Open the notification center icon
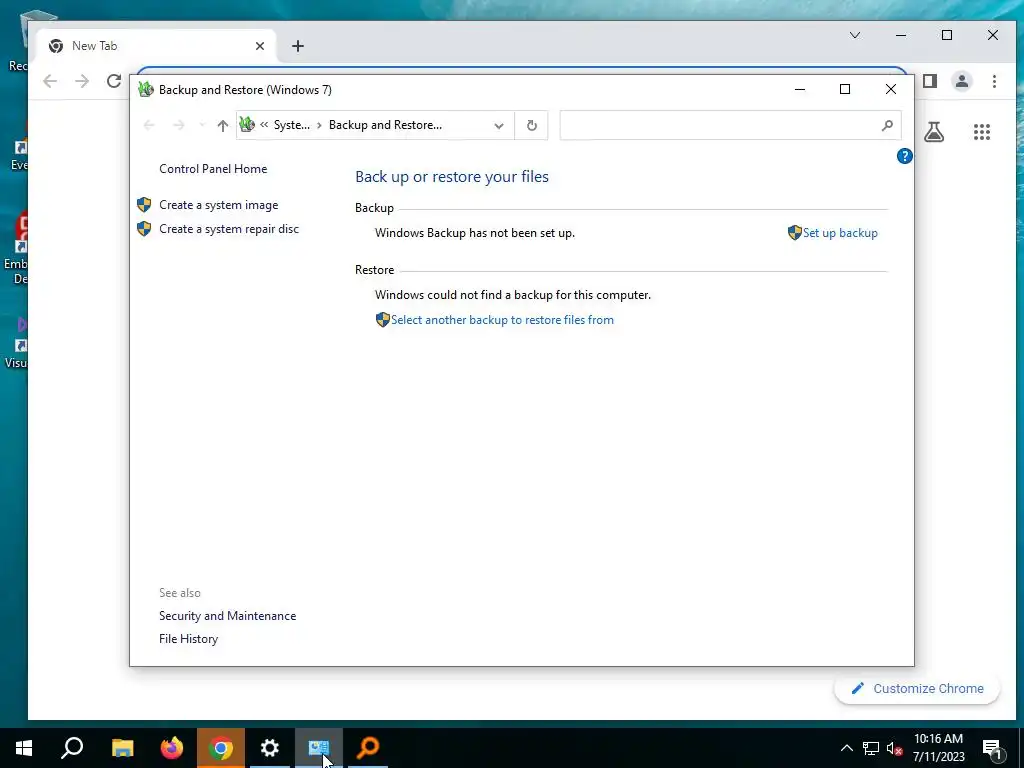 (993, 748)
